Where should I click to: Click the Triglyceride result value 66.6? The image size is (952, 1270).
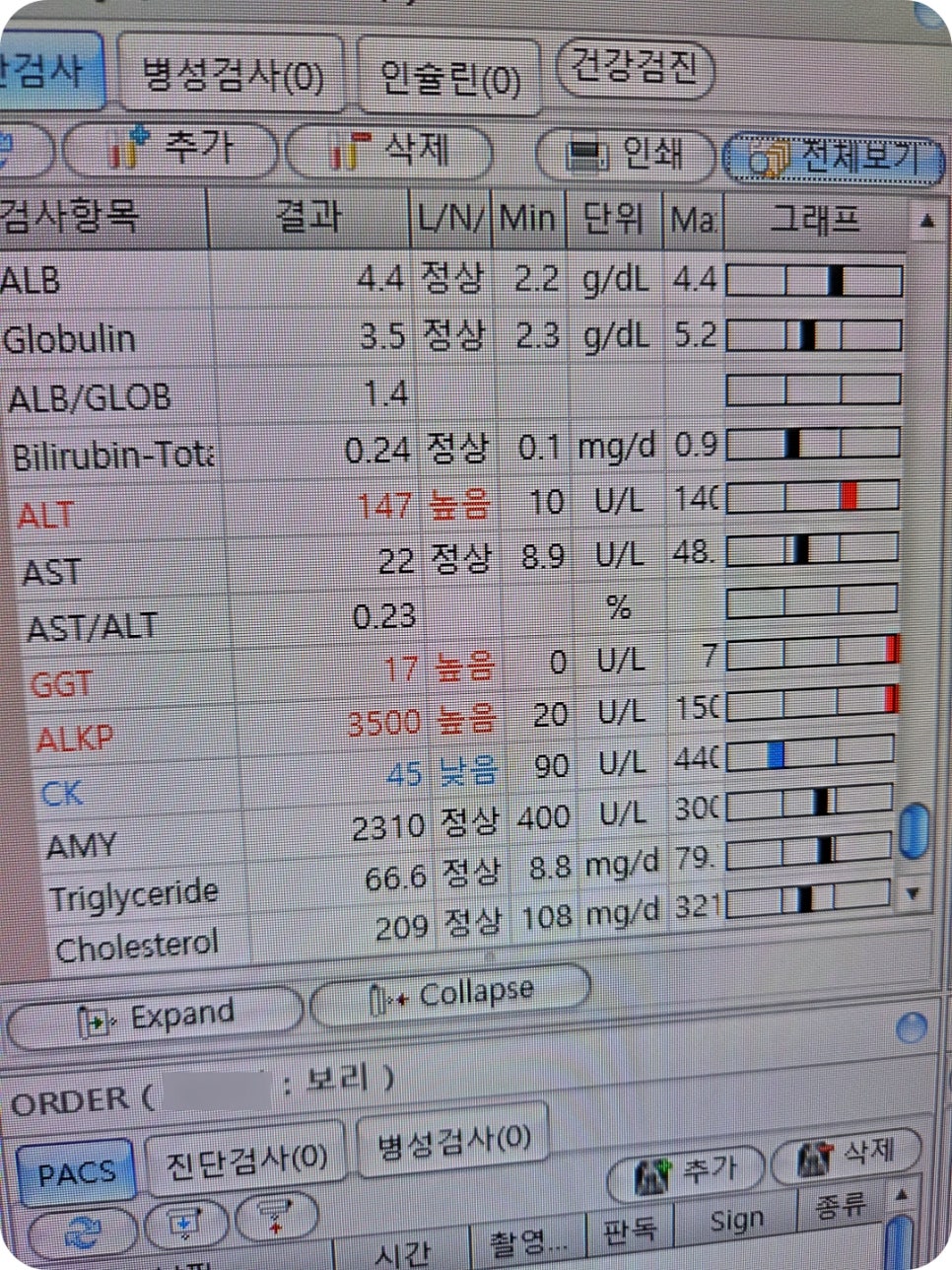click(395, 878)
